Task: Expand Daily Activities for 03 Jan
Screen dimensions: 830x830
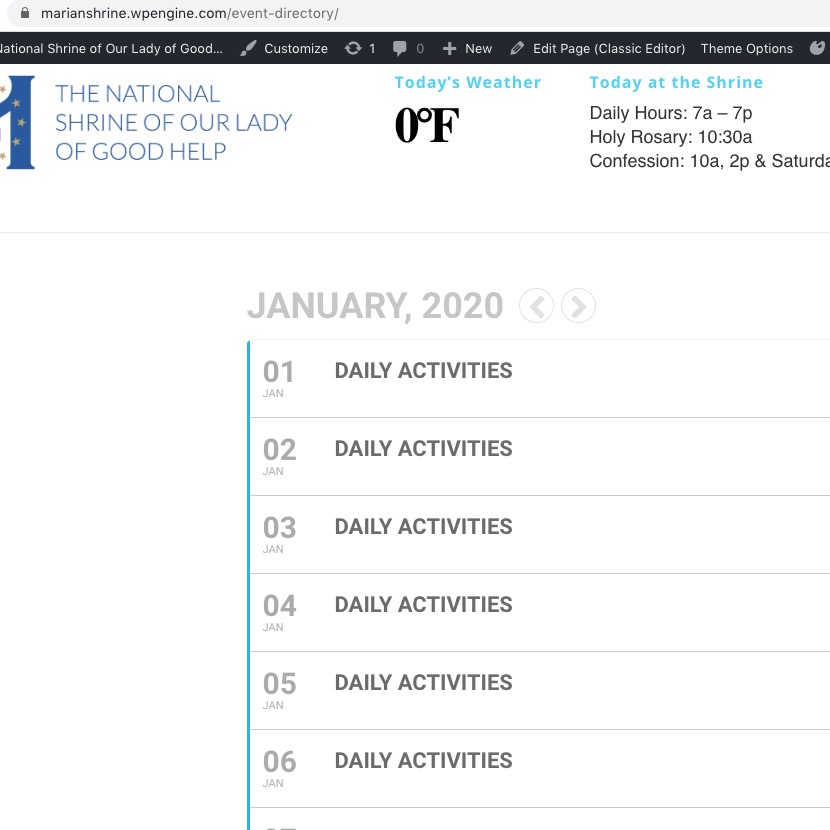Action: tap(423, 527)
